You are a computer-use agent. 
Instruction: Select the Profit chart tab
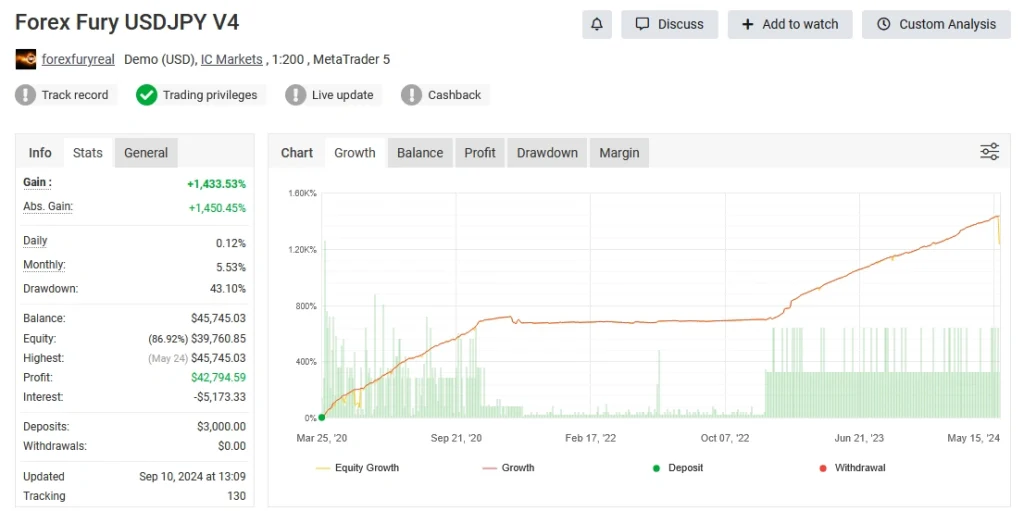[480, 153]
